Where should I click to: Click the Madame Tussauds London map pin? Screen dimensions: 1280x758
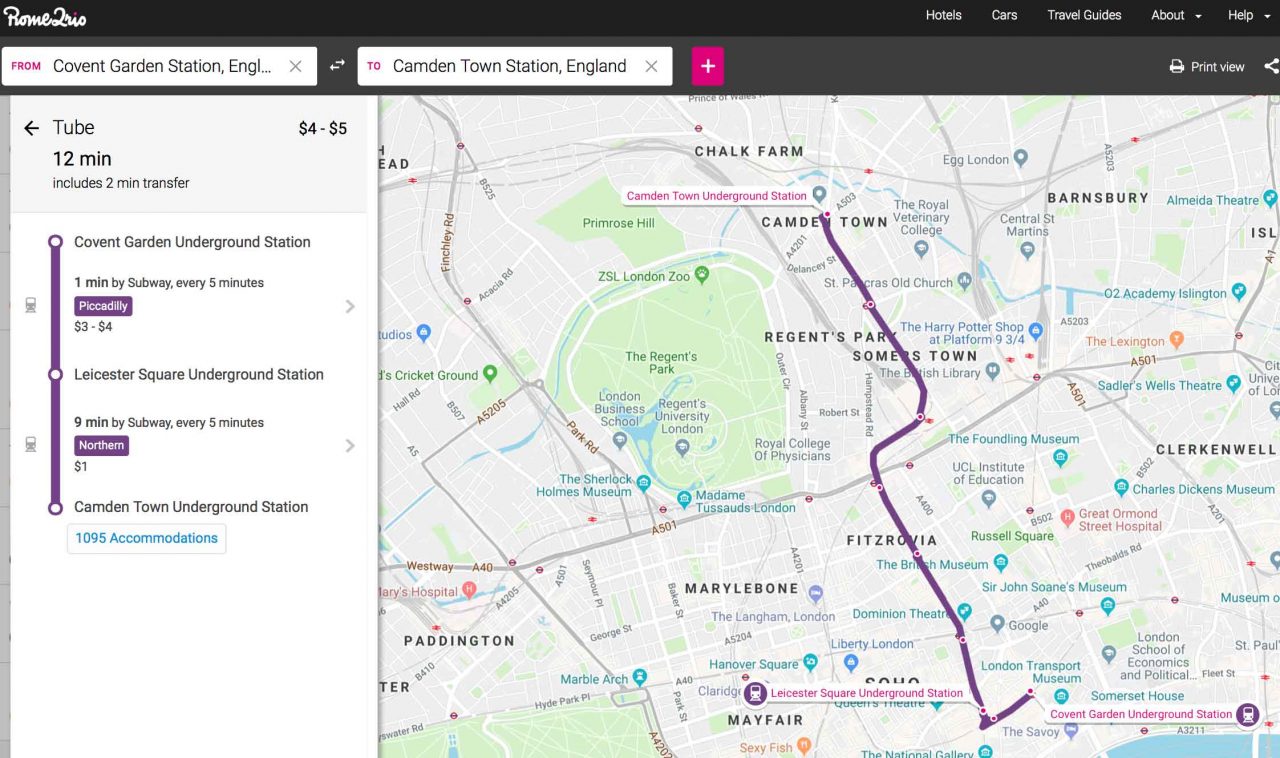point(684,497)
